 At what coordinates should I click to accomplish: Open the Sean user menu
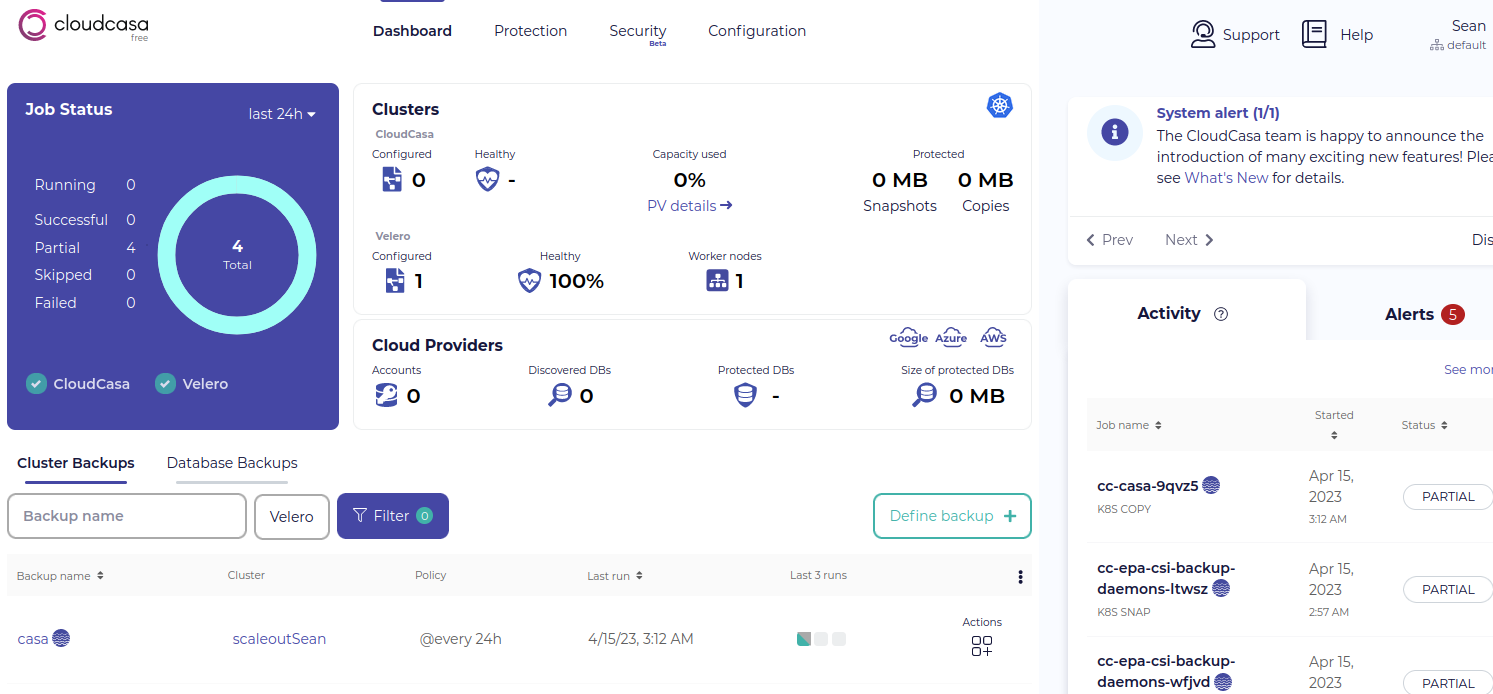[x=1468, y=26]
